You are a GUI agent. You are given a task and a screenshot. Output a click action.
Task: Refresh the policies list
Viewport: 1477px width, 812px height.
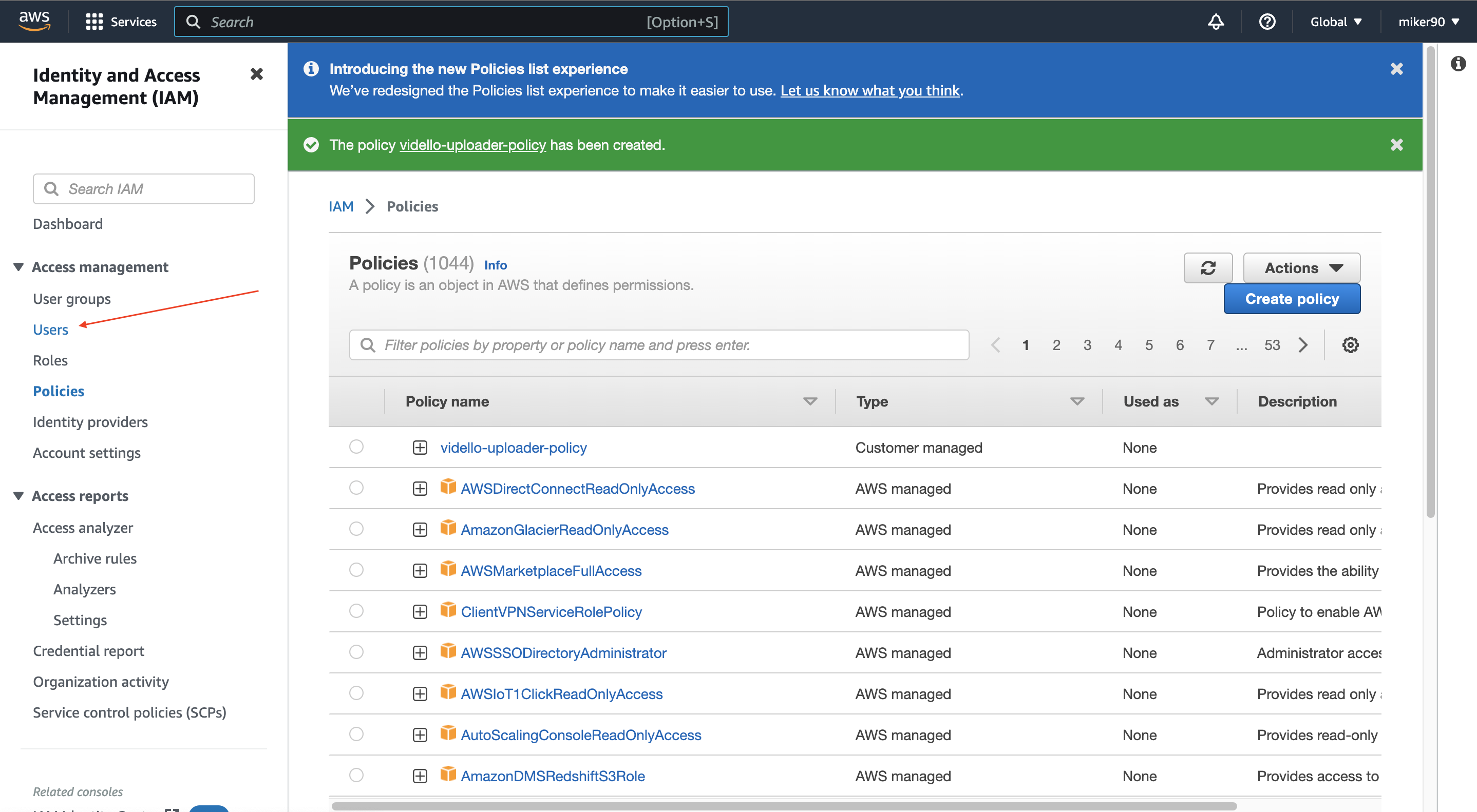1208,267
